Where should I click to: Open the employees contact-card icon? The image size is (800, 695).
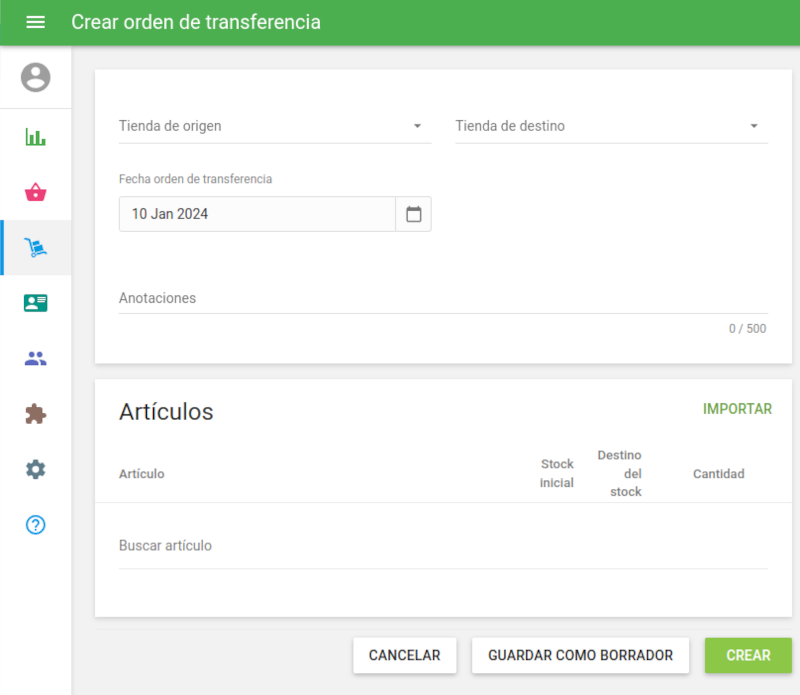pos(36,302)
